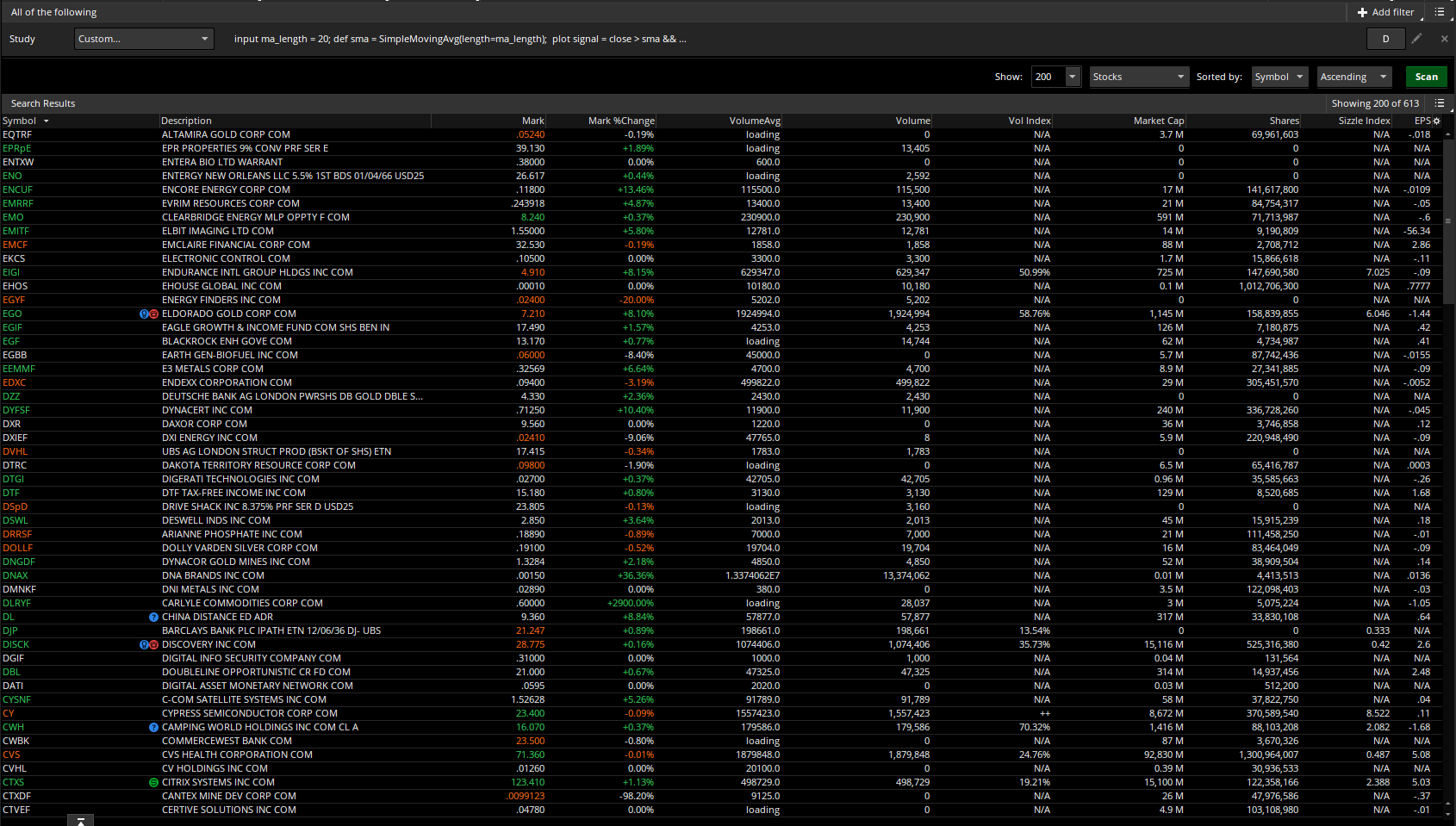Viewport: 1456px width, 826px height.
Task: Remove the study filter with the X icon
Action: pyautogui.click(x=1445, y=39)
